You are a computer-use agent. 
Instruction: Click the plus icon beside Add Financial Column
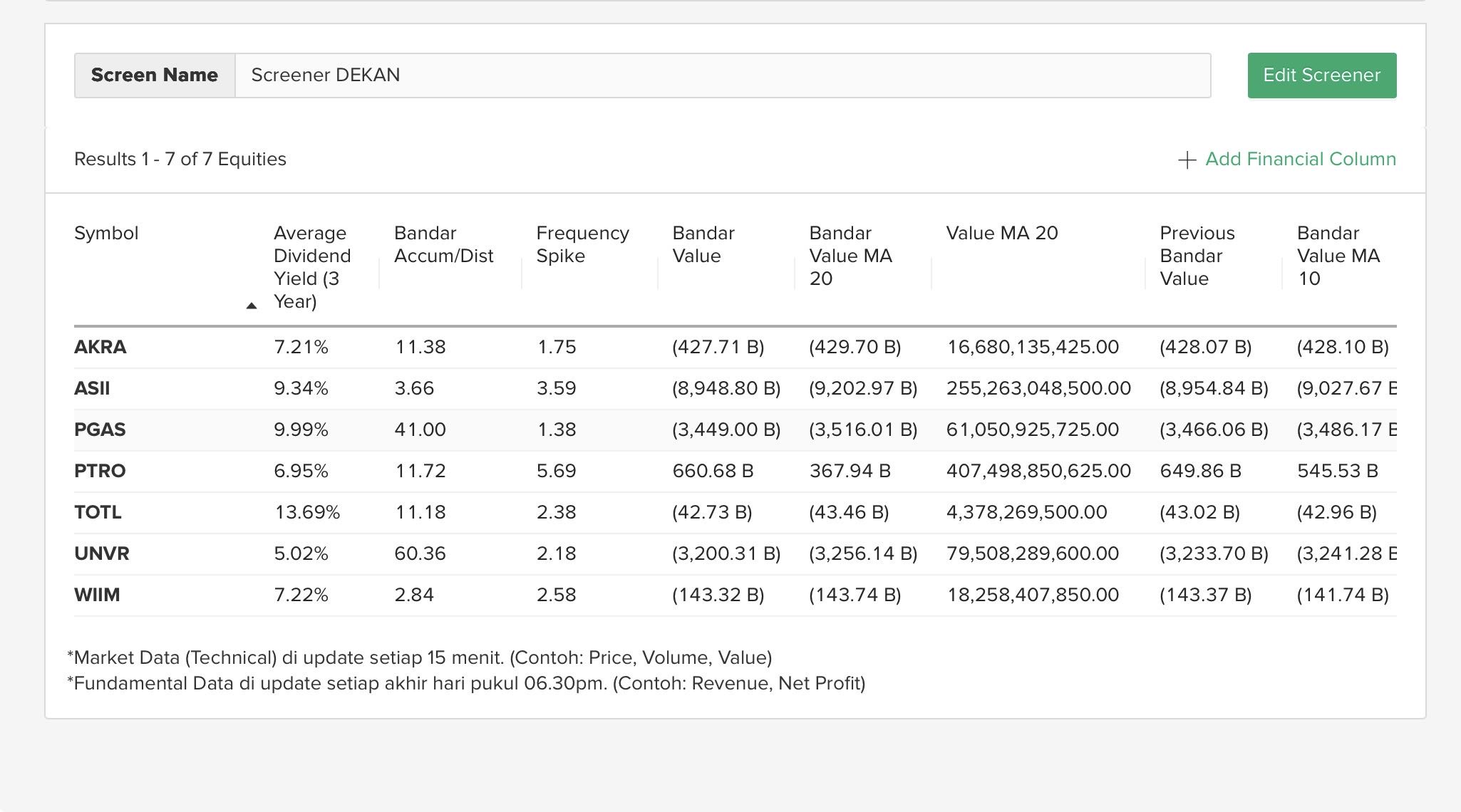click(x=1187, y=160)
